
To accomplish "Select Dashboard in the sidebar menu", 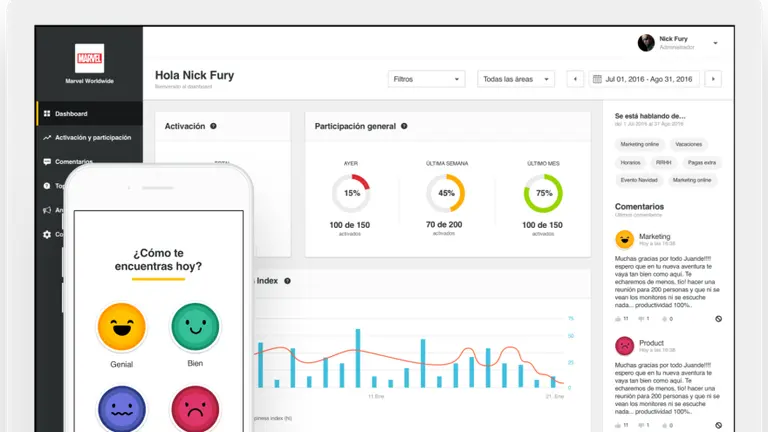I will (71, 114).
